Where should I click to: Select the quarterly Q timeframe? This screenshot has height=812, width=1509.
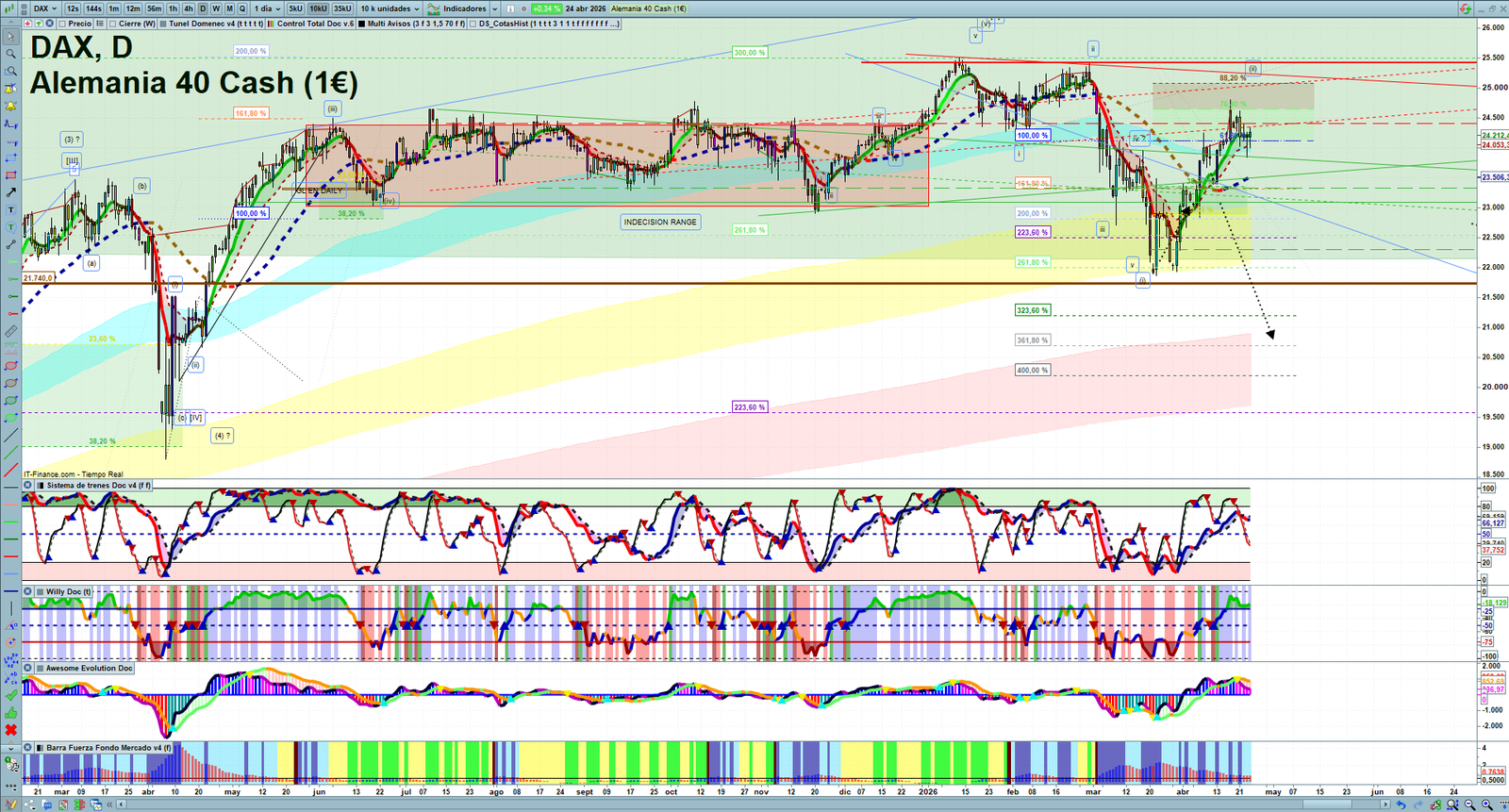(242, 8)
